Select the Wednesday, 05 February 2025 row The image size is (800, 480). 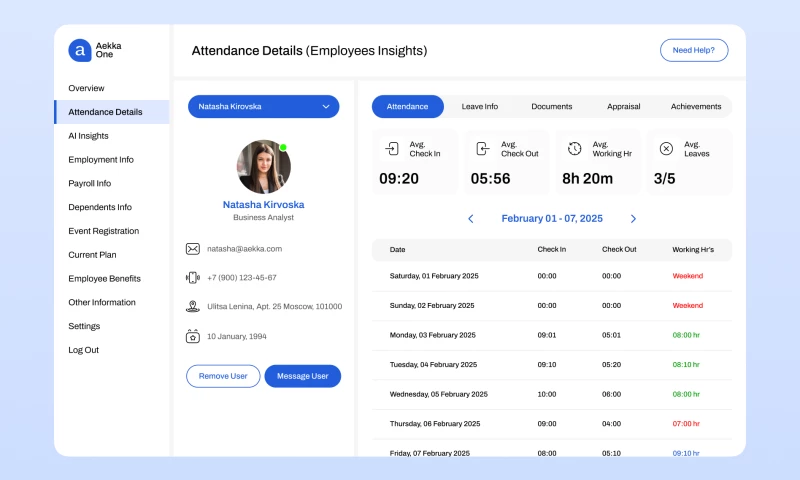(552, 394)
